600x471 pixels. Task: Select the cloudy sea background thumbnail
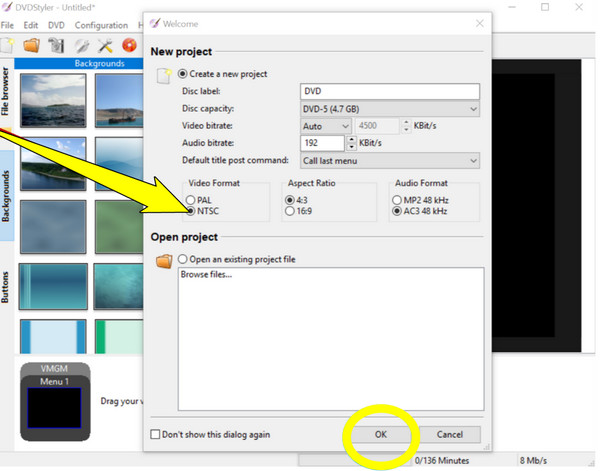53,100
